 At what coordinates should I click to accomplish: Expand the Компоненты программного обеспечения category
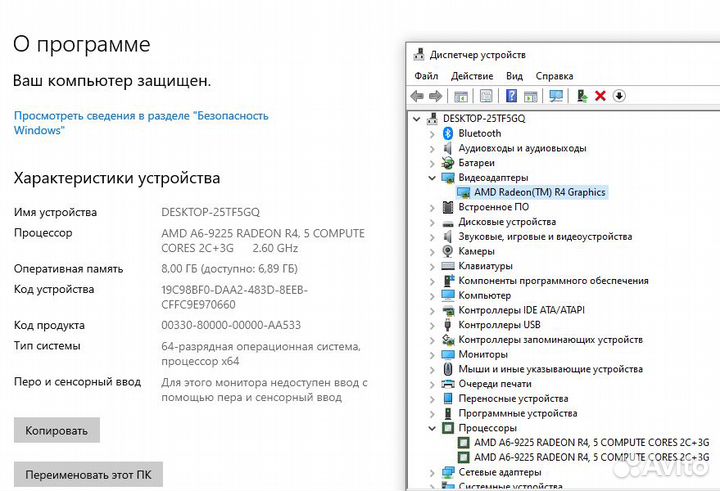coord(432,282)
